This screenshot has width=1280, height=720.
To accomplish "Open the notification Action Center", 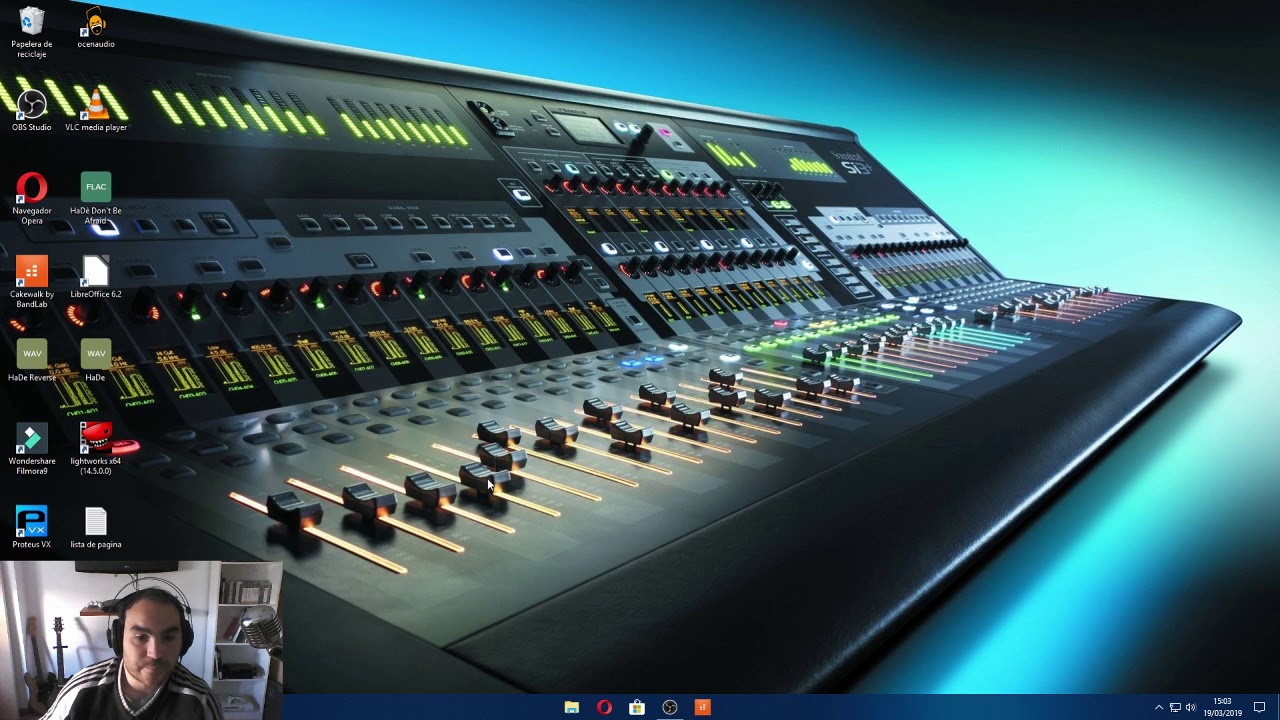I will pos(1259,707).
